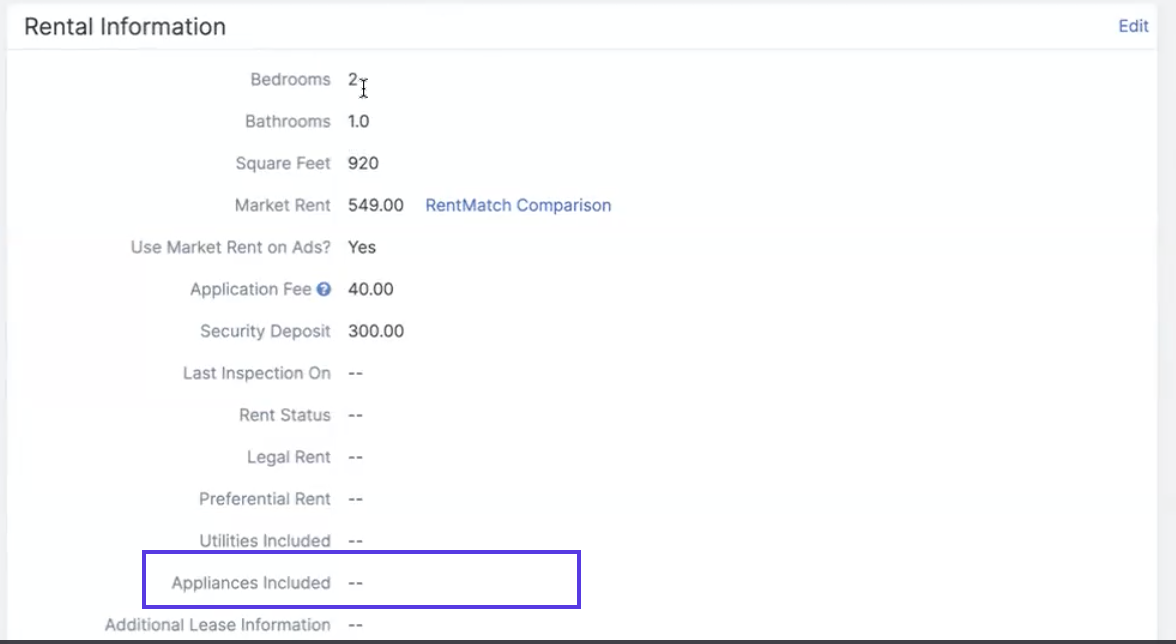Click the Application Fee amount 40.00

click(x=370, y=289)
